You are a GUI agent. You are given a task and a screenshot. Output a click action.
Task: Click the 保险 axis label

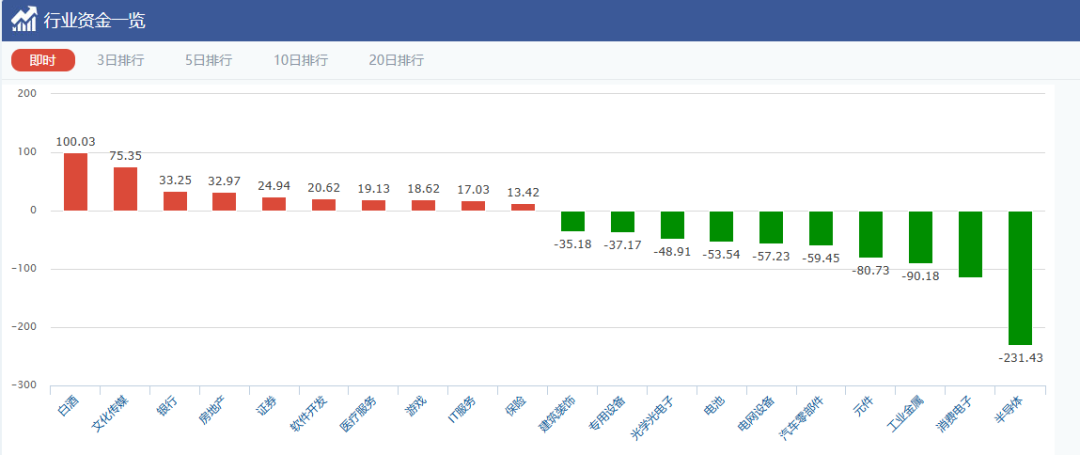click(516, 406)
